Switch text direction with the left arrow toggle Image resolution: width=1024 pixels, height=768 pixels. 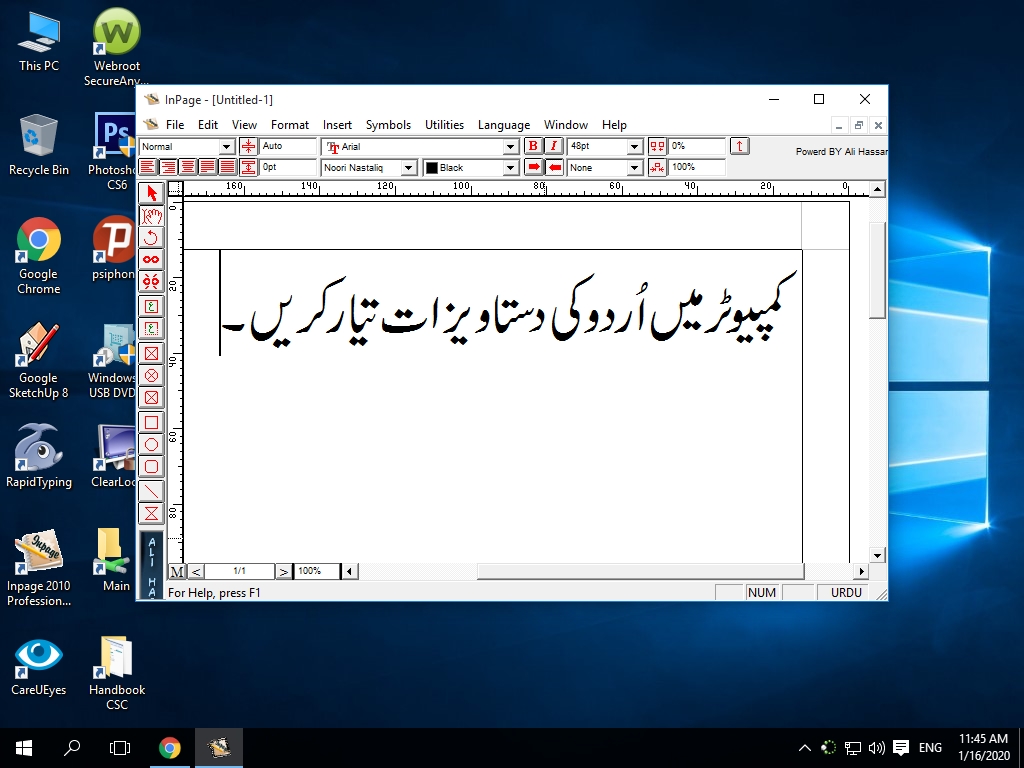[x=553, y=167]
